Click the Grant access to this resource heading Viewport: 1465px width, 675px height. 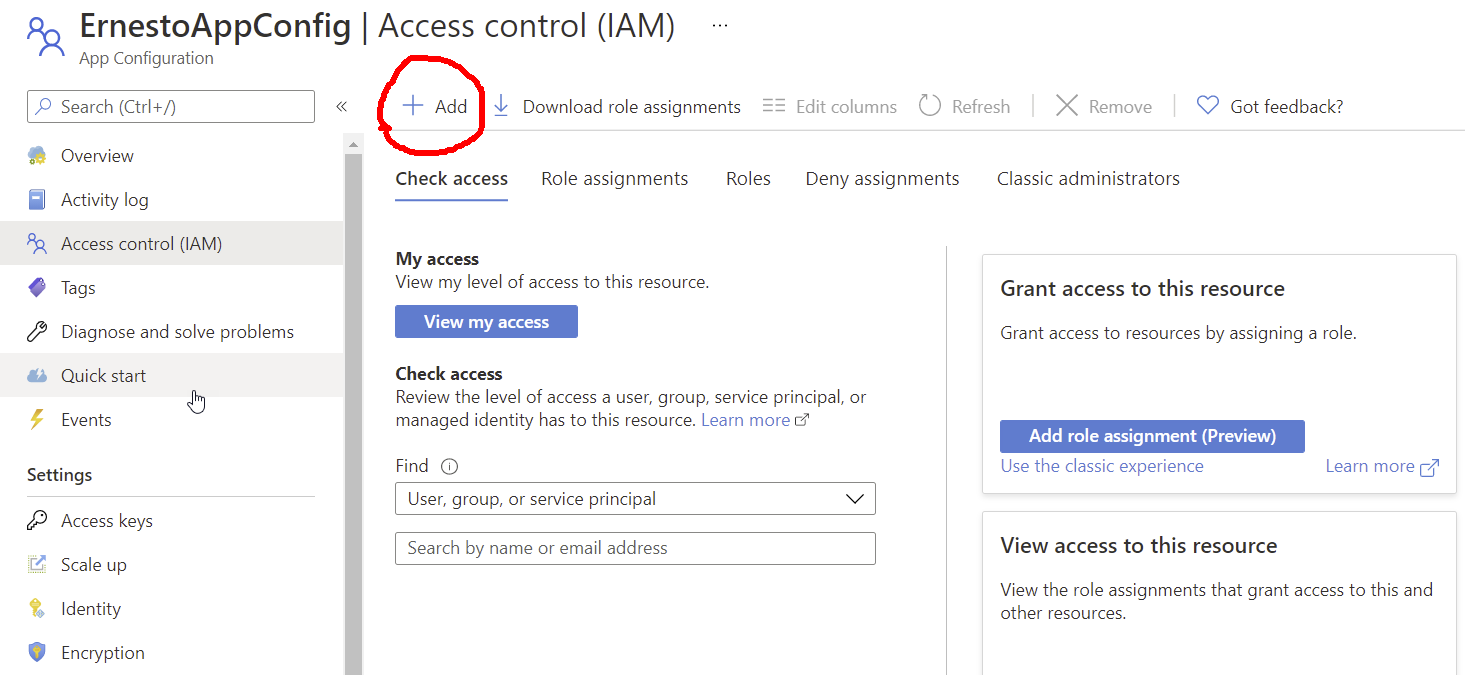click(x=1142, y=289)
